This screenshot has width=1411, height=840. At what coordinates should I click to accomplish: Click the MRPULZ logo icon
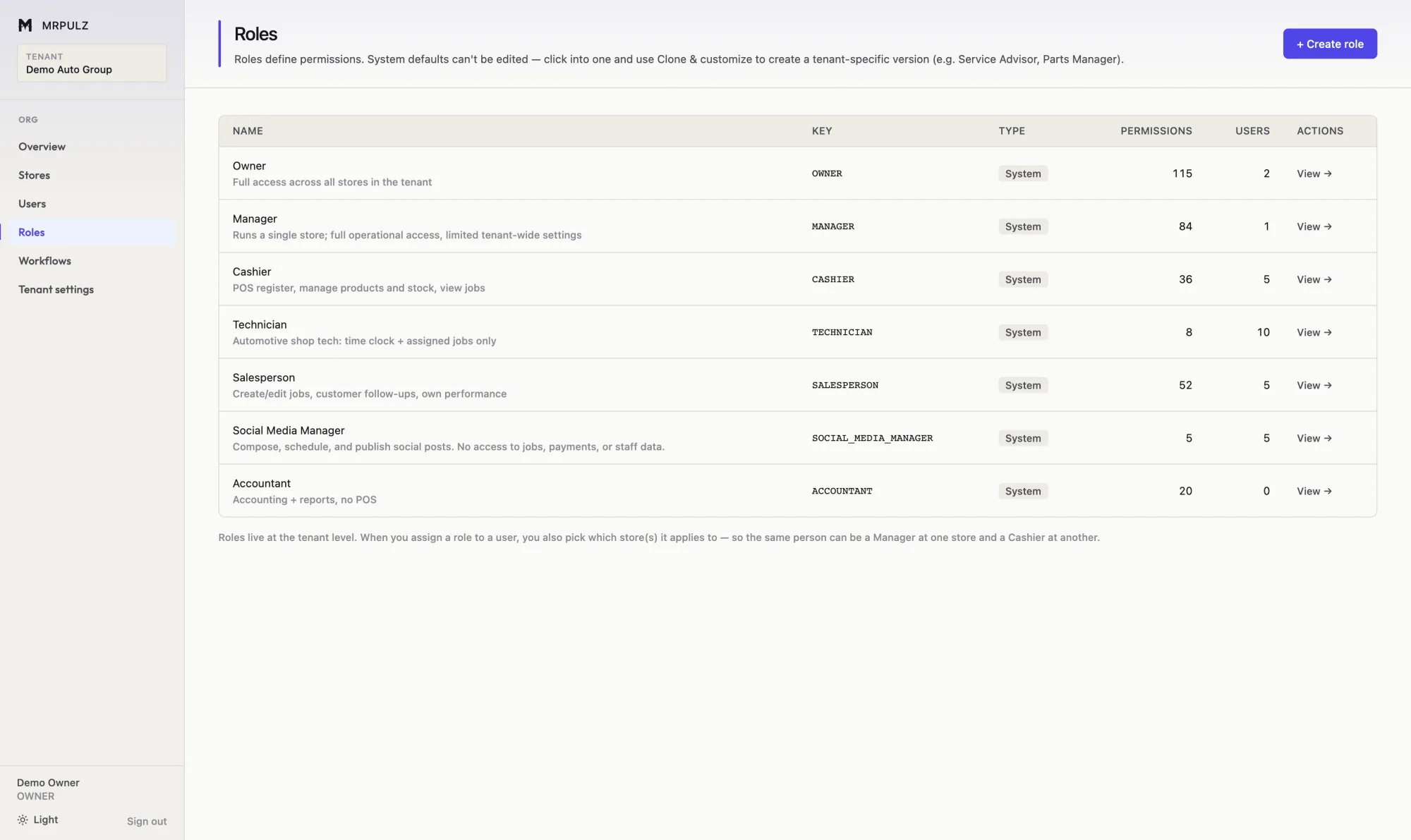coord(25,25)
